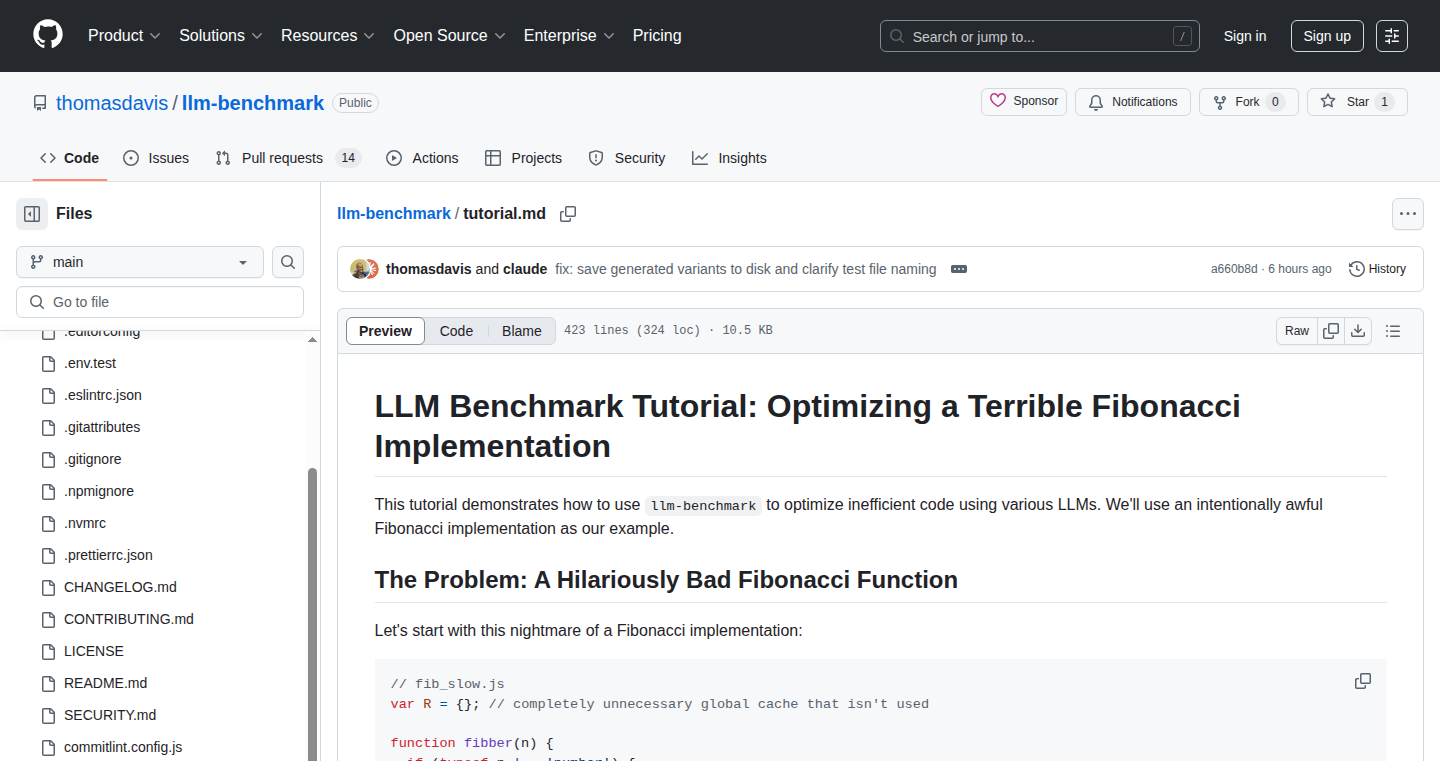Viewport: 1440px width, 761px height.
Task: Open the document outline list icon
Action: 1393,331
